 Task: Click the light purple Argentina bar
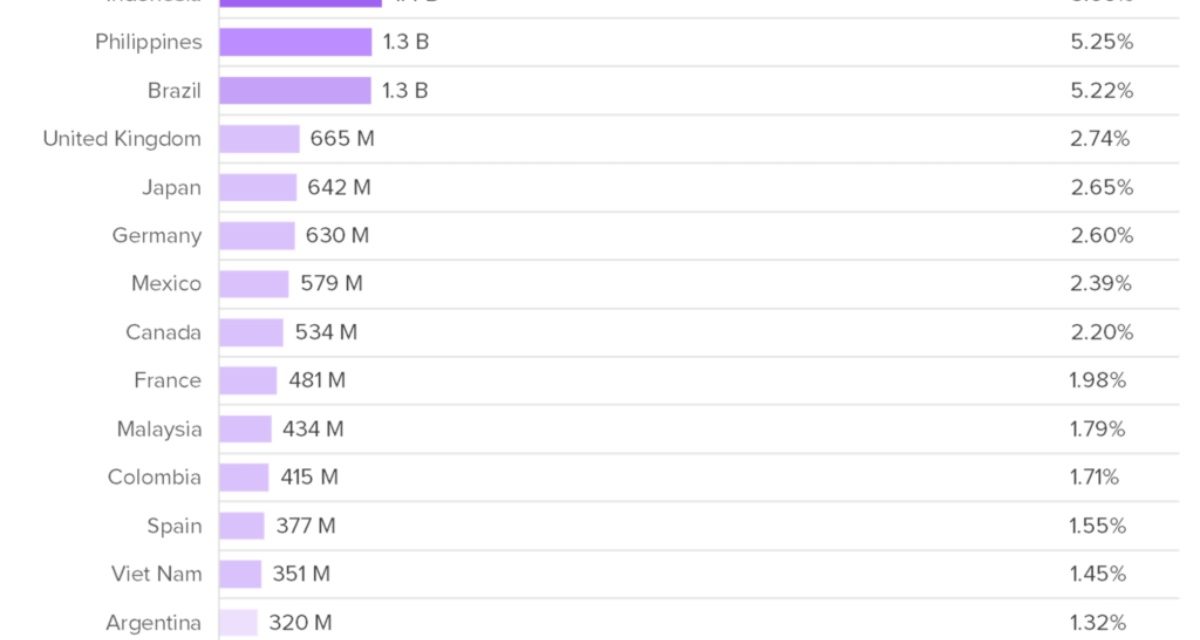[238, 622]
